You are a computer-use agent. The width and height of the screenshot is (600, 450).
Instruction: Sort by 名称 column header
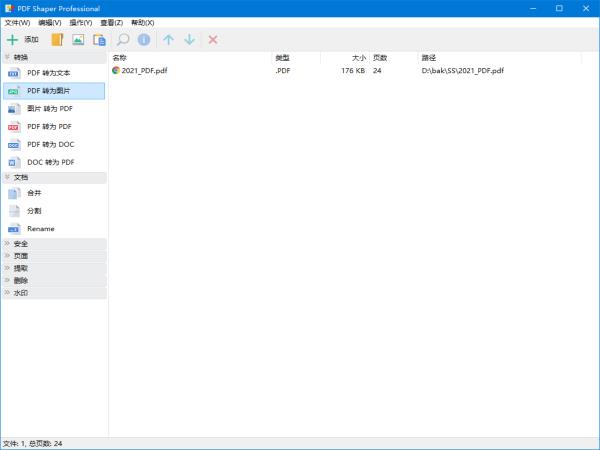(191, 58)
